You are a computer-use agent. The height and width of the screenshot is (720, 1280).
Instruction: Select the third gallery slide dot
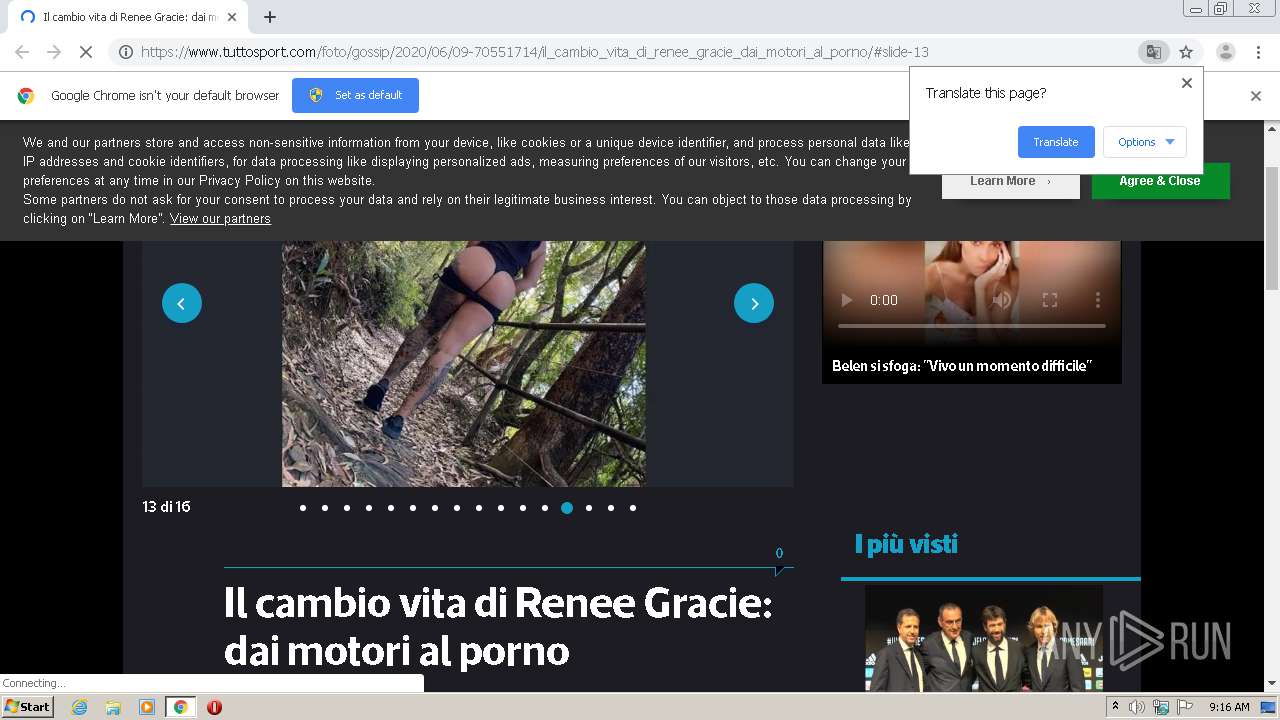pos(347,508)
